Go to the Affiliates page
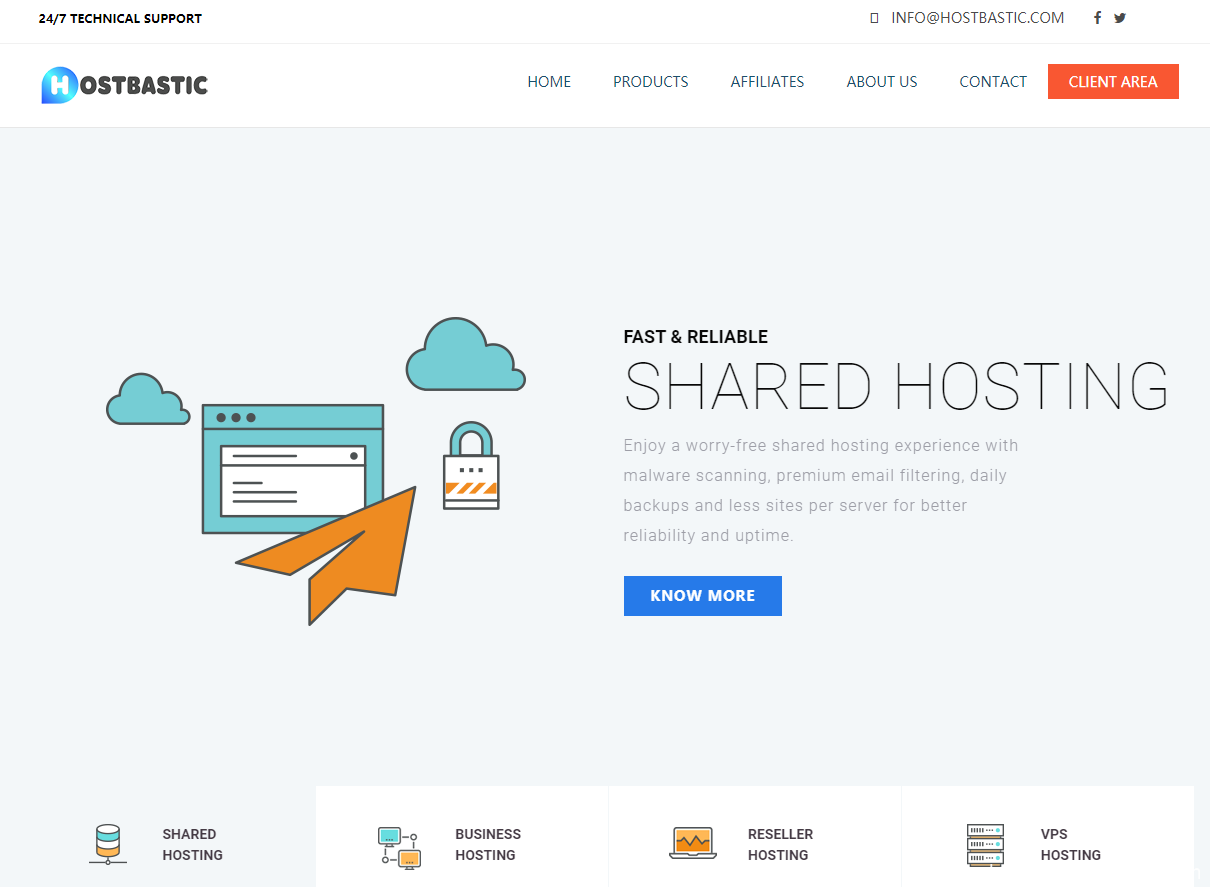 point(767,82)
